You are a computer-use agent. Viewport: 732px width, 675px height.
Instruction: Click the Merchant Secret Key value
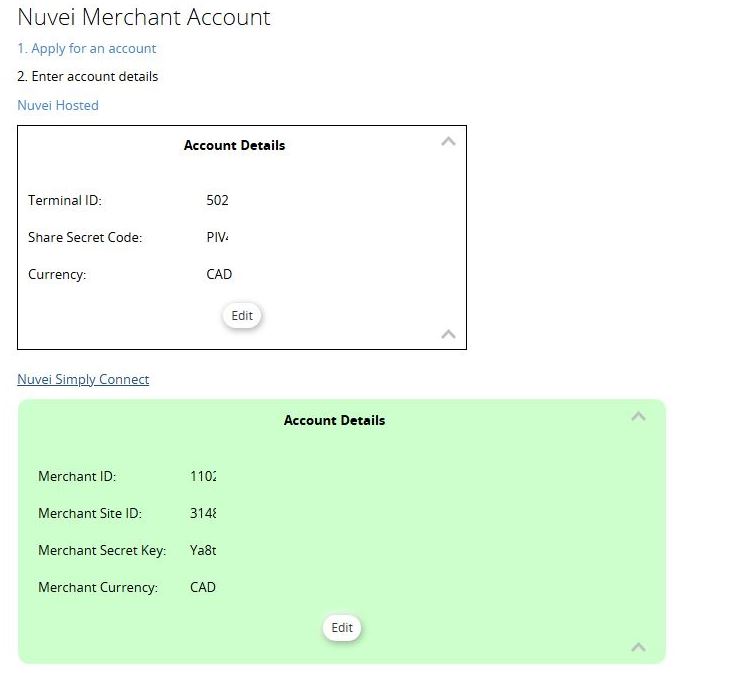tap(203, 550)
